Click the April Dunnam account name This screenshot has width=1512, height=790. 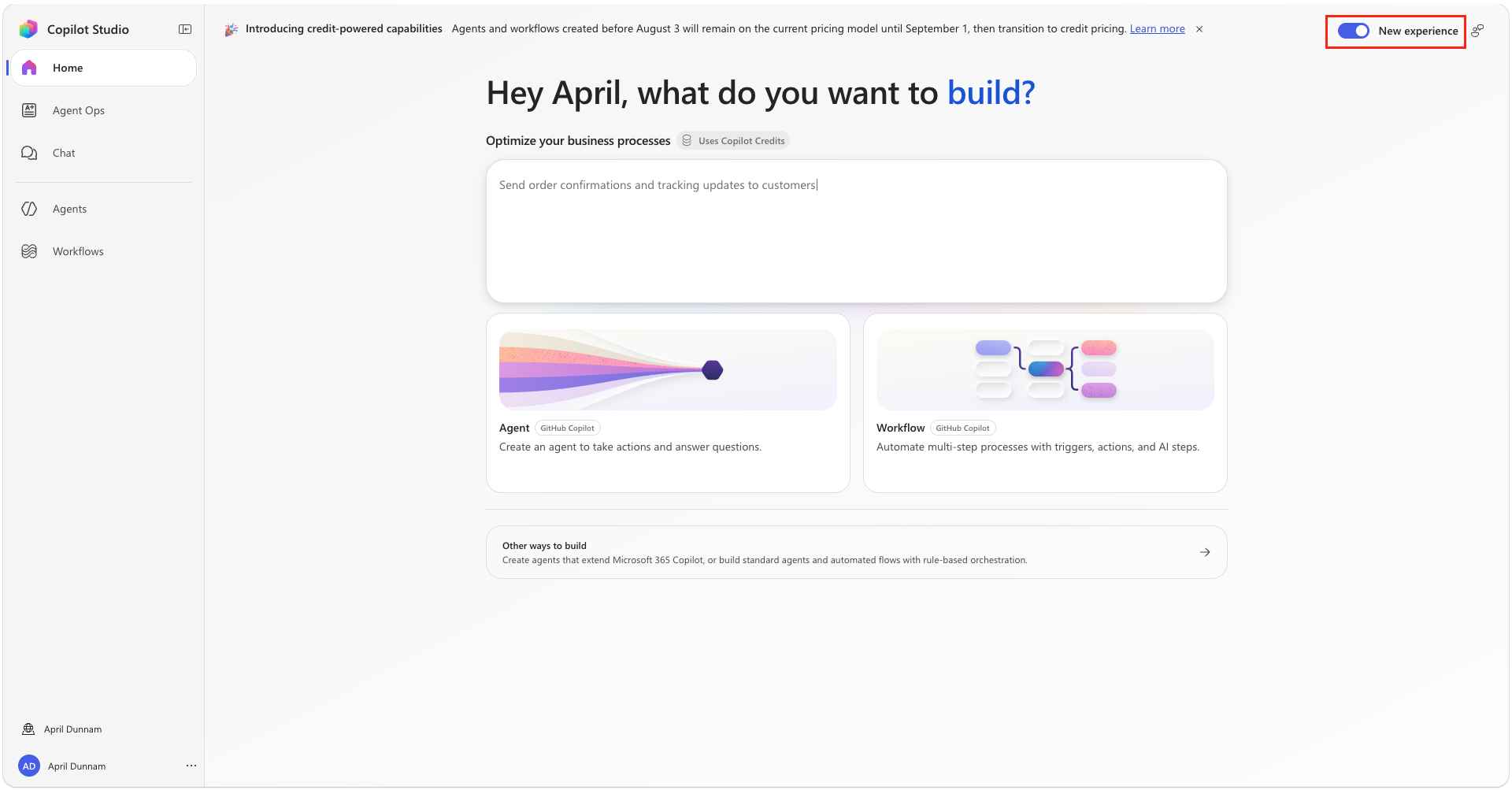pos(76,766)
